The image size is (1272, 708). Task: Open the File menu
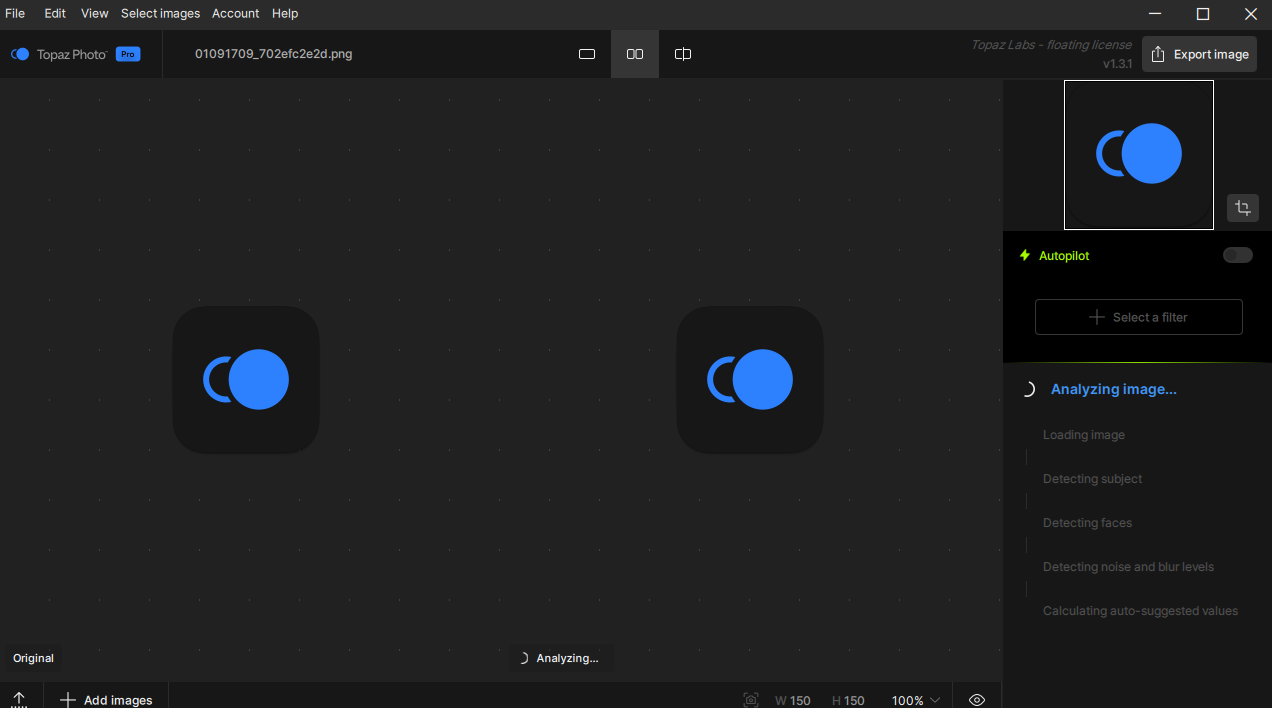[x=15, y=13]
